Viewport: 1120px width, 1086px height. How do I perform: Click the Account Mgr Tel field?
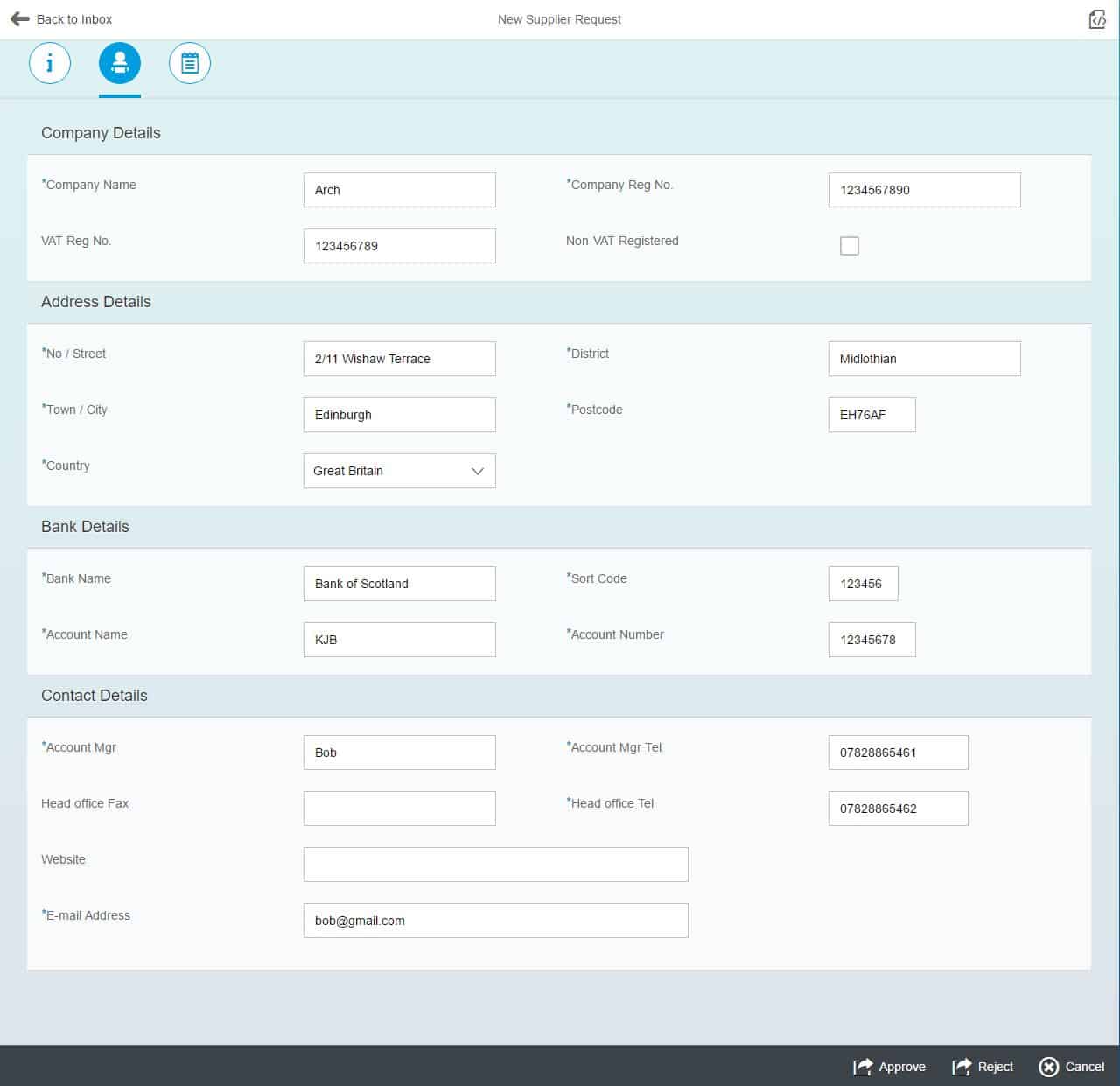pos(899,753)
